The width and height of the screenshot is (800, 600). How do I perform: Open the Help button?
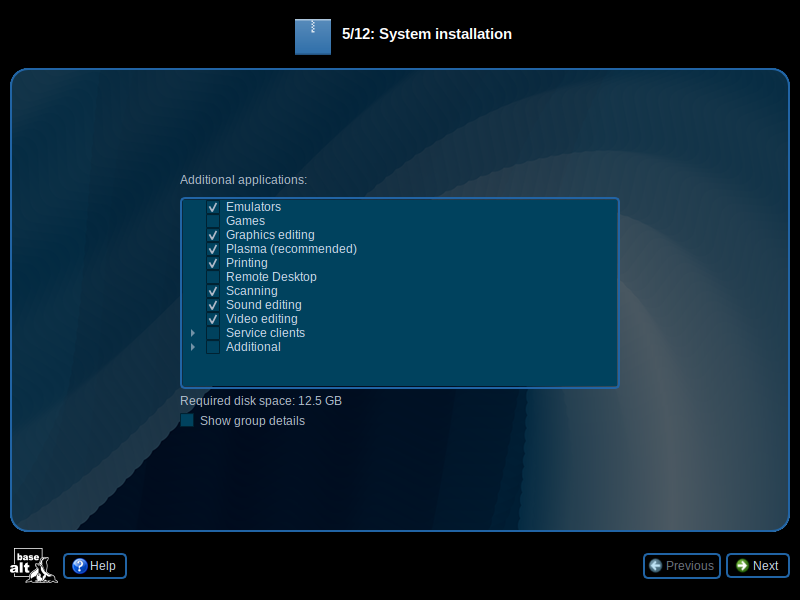click(95, 566)
